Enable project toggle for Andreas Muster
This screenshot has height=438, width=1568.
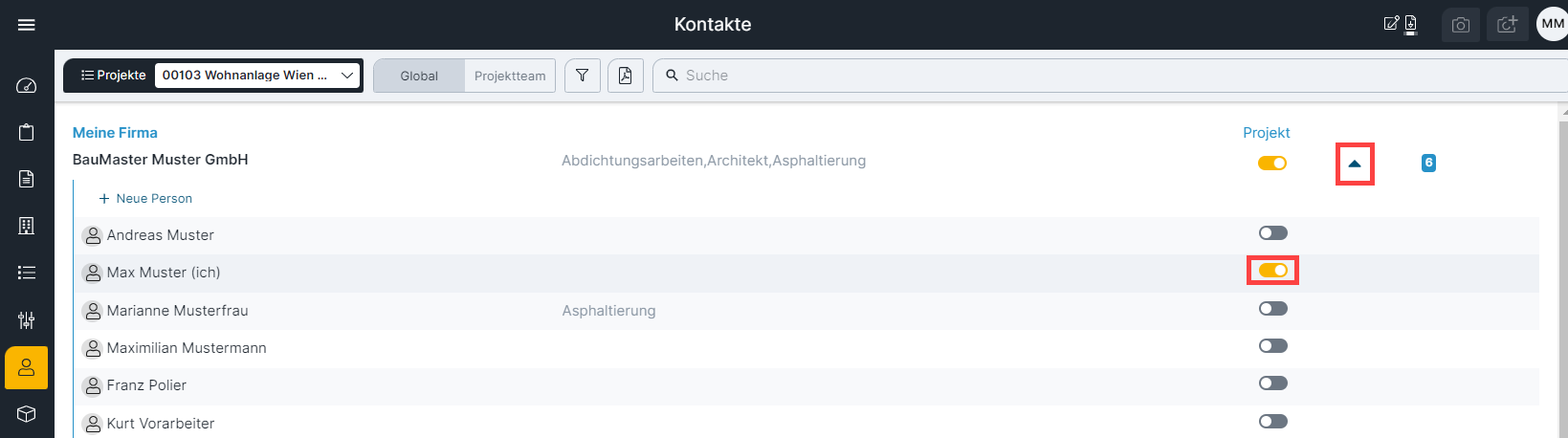(x=1272, y=233)
